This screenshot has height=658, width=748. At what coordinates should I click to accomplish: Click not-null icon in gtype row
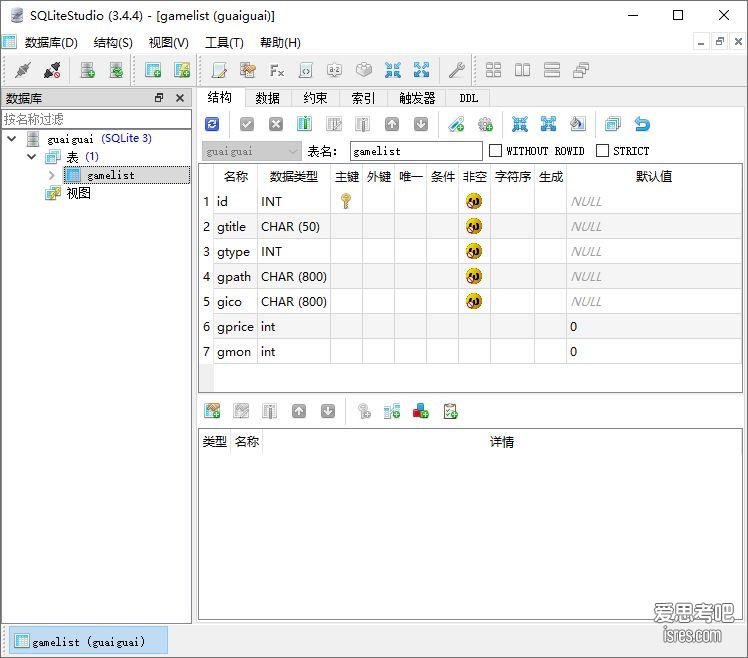click(474, 251)
